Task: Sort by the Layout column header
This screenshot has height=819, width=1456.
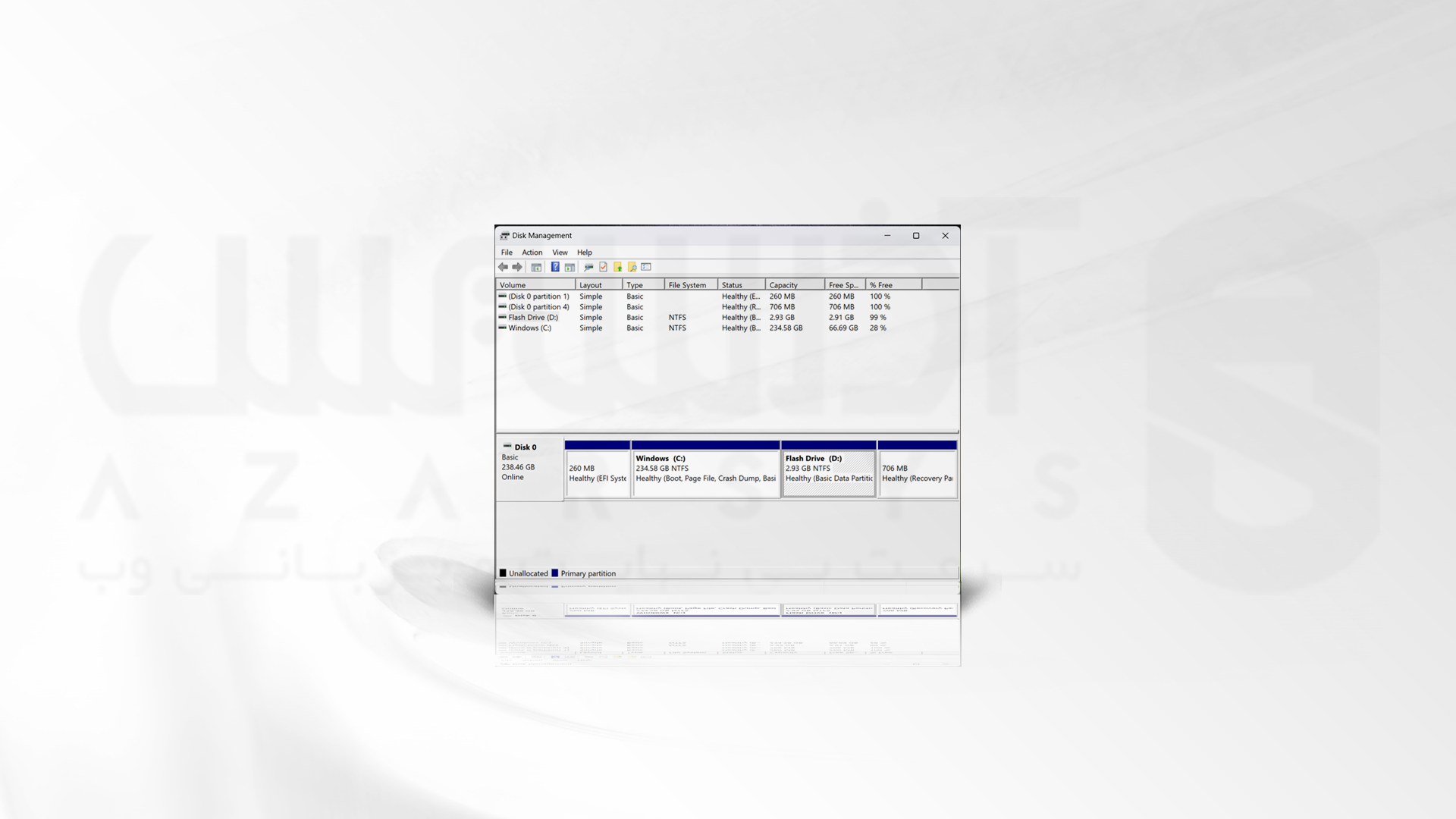Action: point(599,285)
